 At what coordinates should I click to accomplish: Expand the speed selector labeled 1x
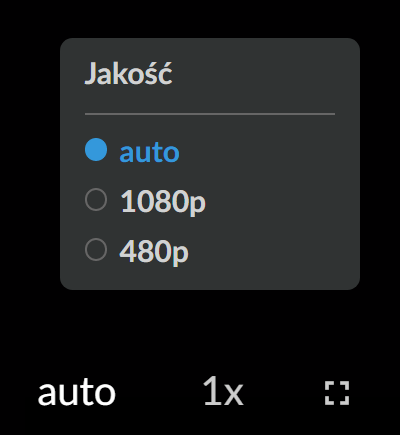point(223,391)
